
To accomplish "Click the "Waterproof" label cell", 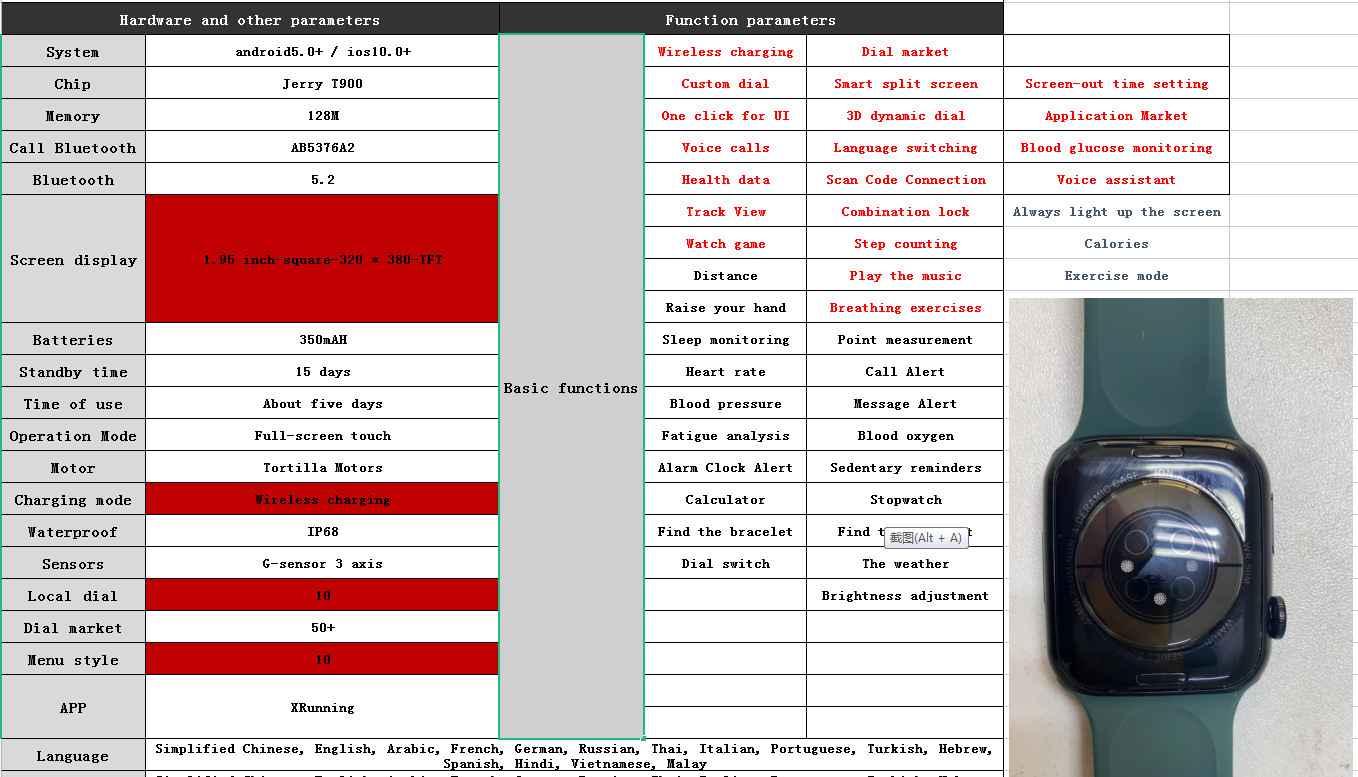I will click(x=73, y=532).
